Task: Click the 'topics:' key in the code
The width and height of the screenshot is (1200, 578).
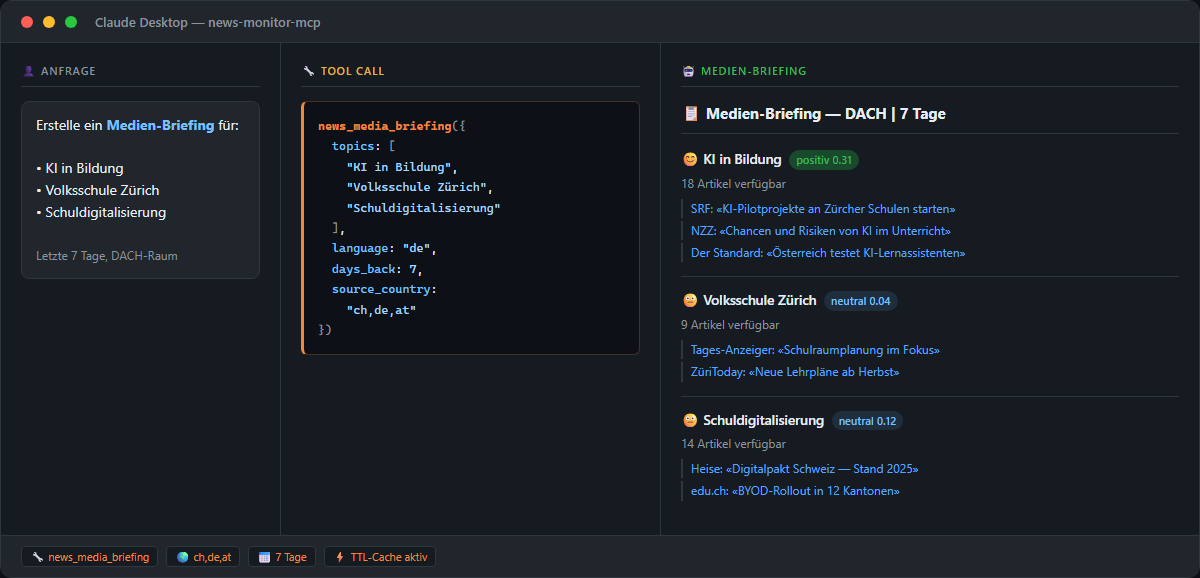Action: pyautogui.click(x=356, y=146)
